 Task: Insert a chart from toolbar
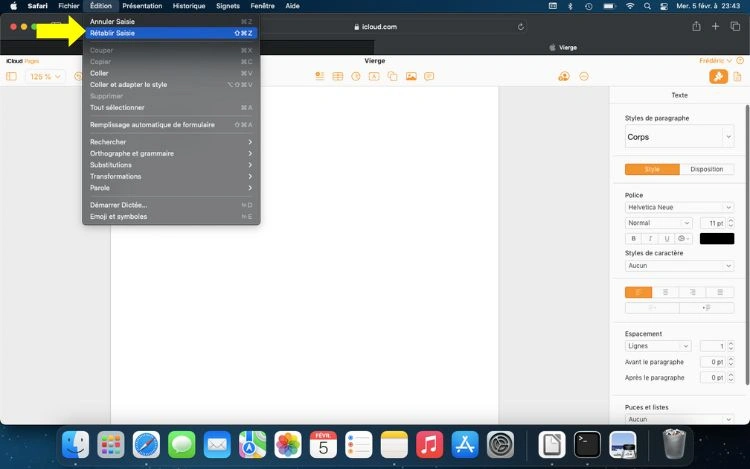click(356, 76)
